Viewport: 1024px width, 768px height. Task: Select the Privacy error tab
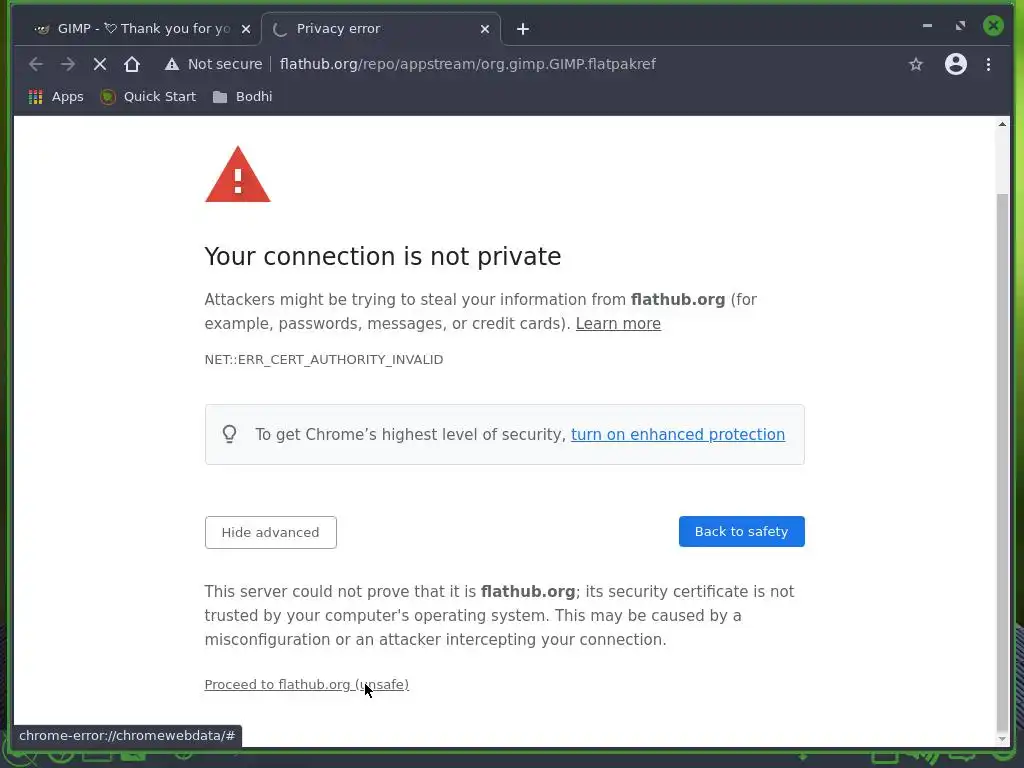pos(370,29)
